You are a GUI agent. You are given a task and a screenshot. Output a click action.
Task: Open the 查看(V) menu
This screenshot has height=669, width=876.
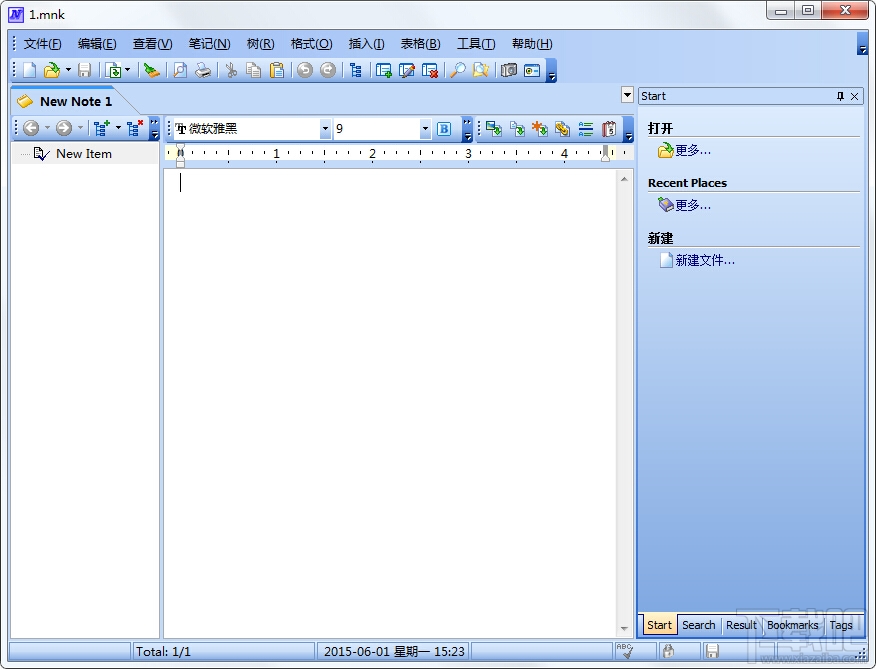tap(153, 44)
